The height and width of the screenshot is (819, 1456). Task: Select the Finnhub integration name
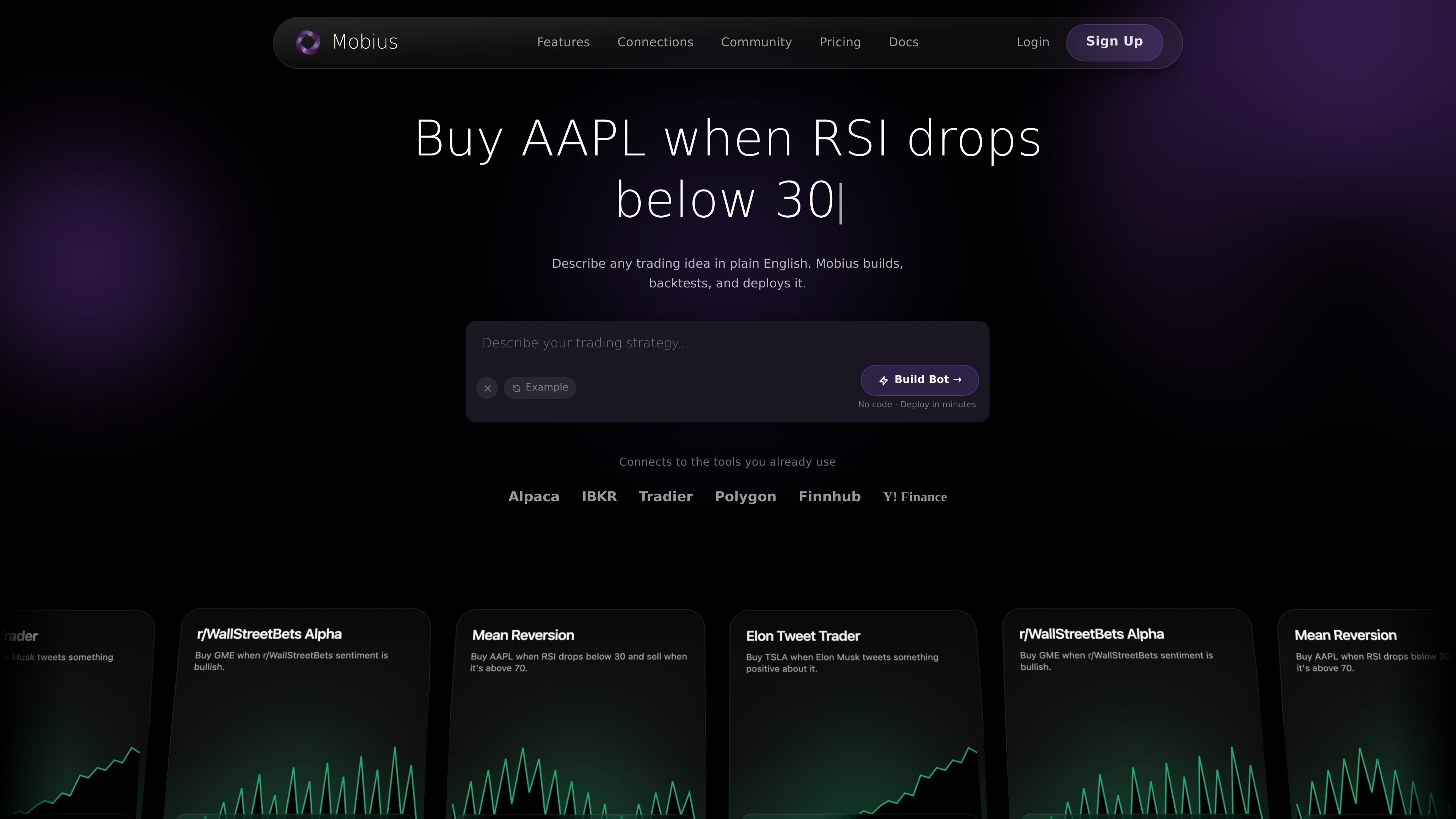tap(829, 497)
